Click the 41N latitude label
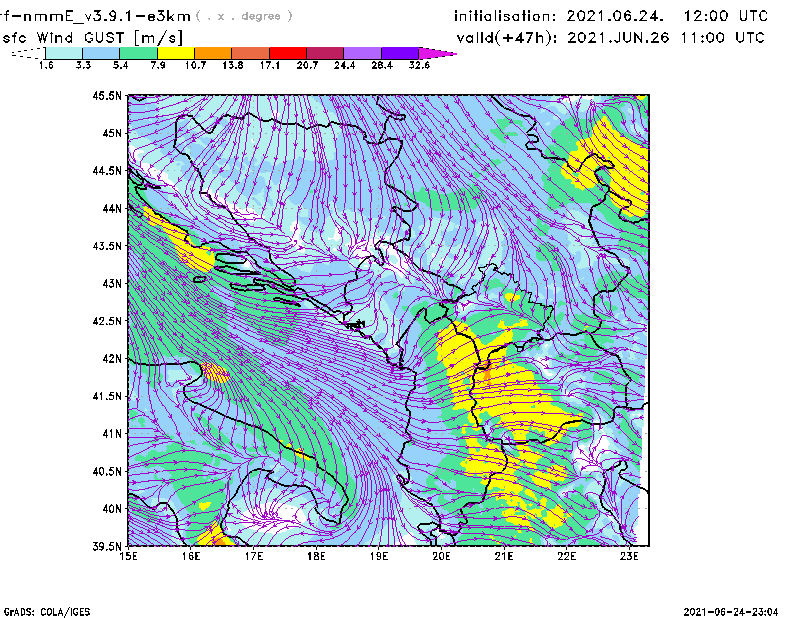Image resolution: width=800 pixels, height=618 pixels. 112,434
